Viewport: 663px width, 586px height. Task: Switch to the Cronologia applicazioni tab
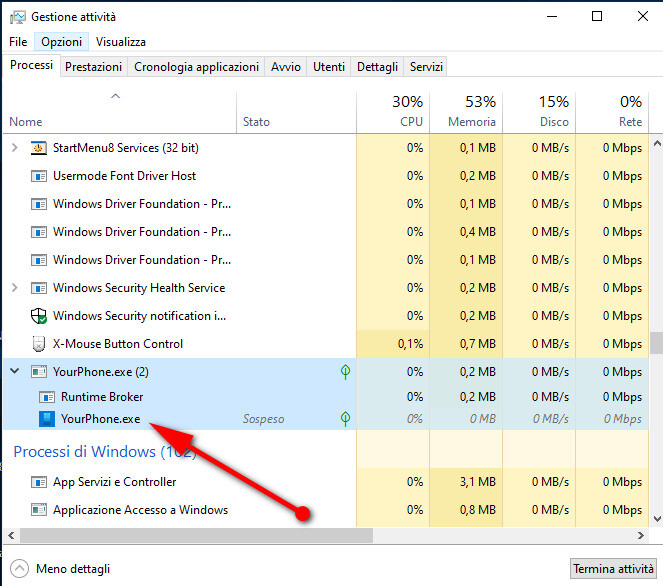pos(196,67)
